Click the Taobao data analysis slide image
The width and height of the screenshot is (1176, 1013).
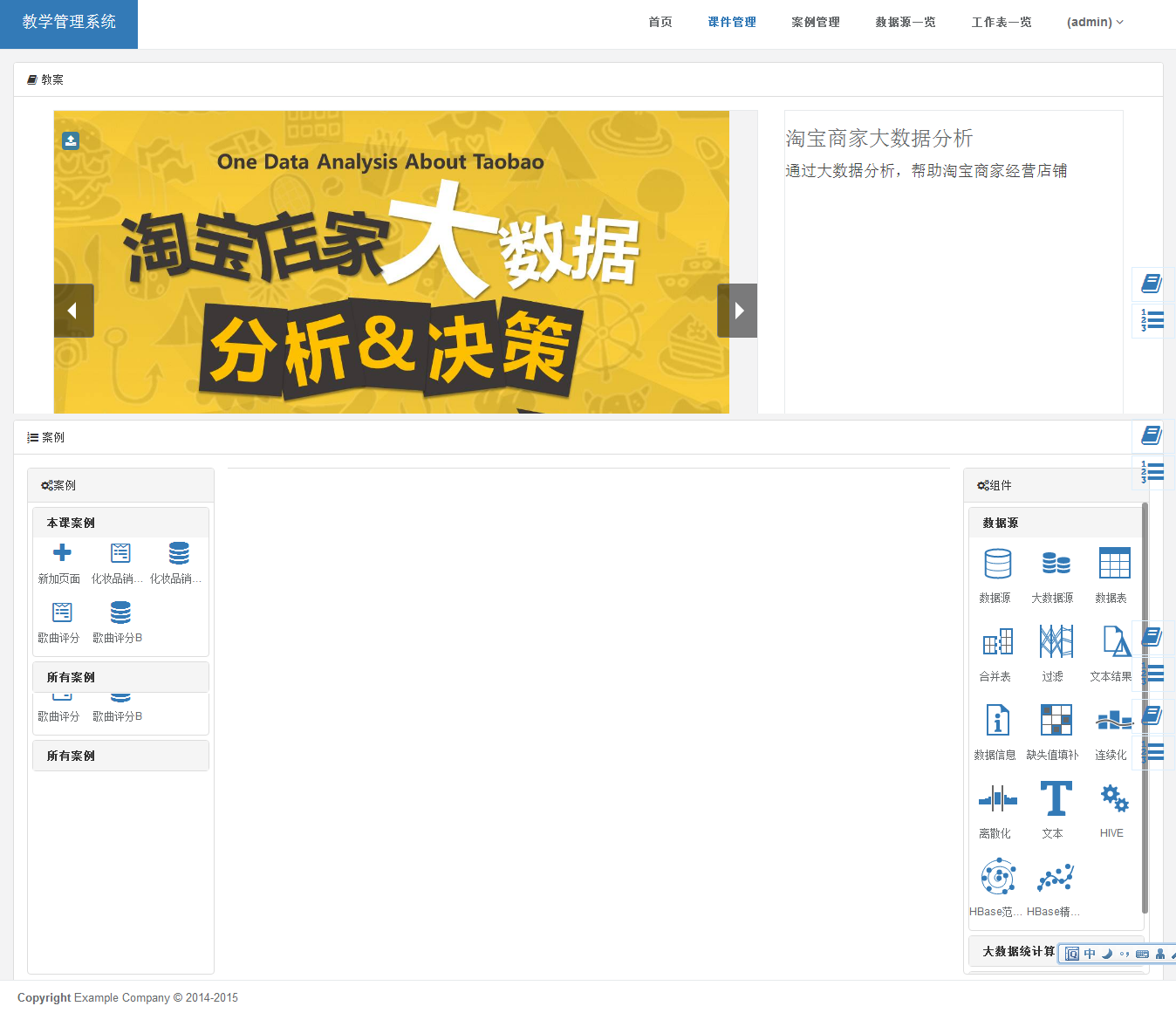pyautogui.click(x=392, y=262)
